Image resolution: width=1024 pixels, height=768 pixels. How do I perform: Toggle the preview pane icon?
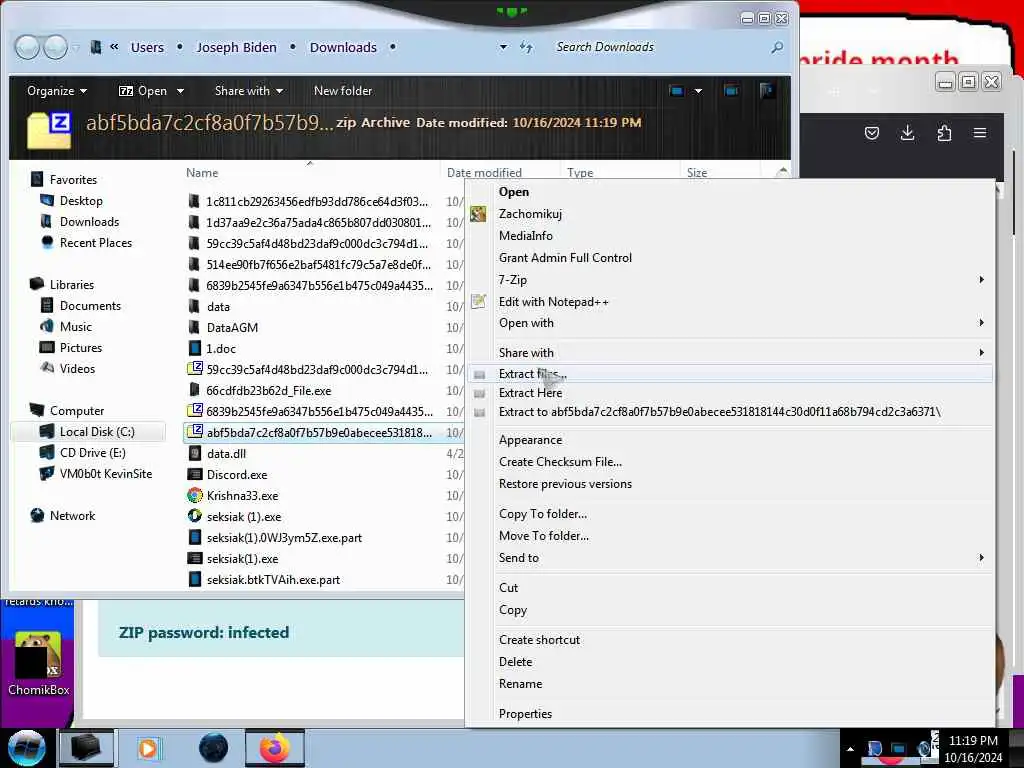731,91
